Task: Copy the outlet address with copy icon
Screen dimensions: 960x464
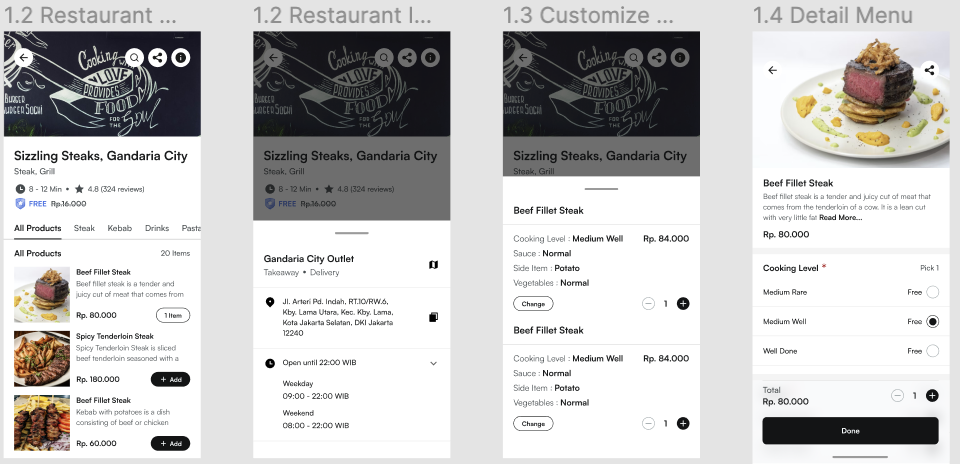Action: point(433,317)
